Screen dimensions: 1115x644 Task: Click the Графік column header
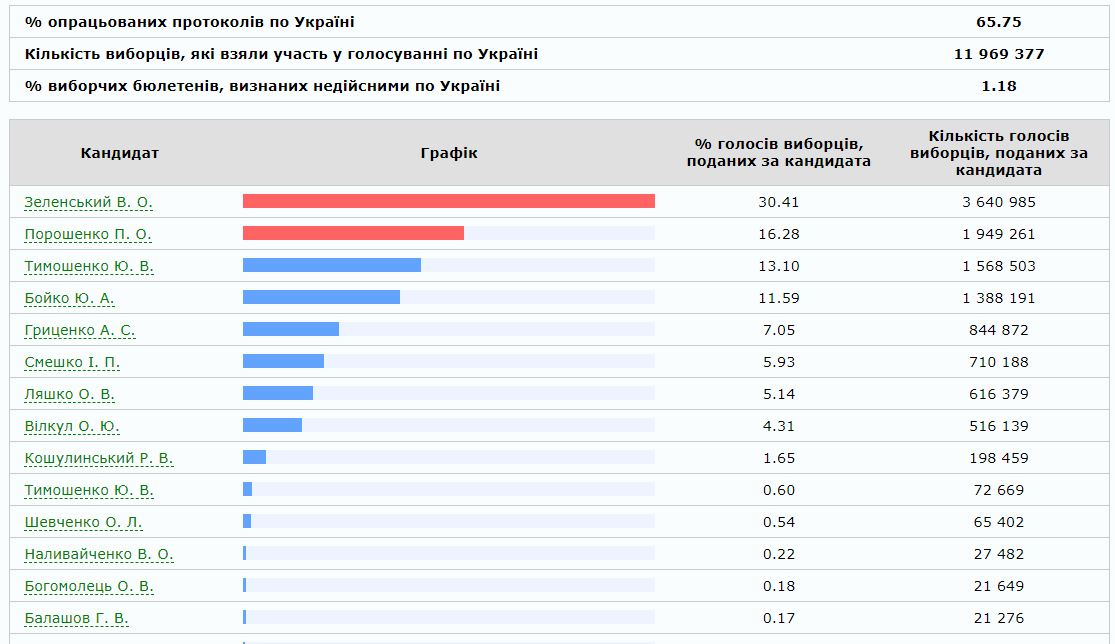click(449, 153)
